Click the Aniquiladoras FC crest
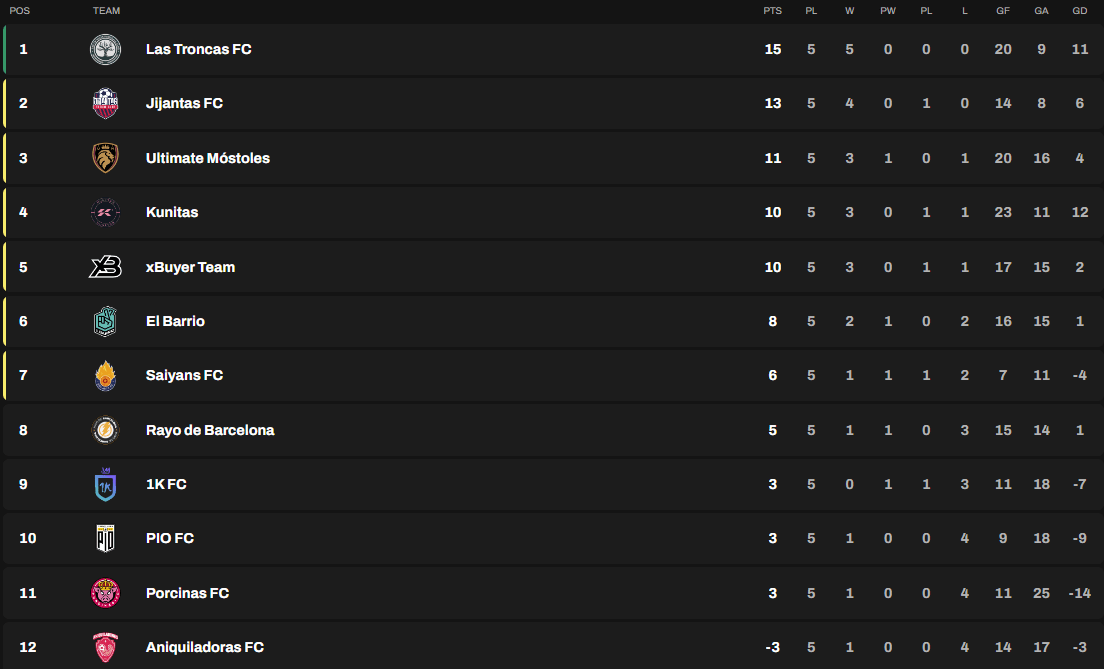 click(x=106, y=647)
